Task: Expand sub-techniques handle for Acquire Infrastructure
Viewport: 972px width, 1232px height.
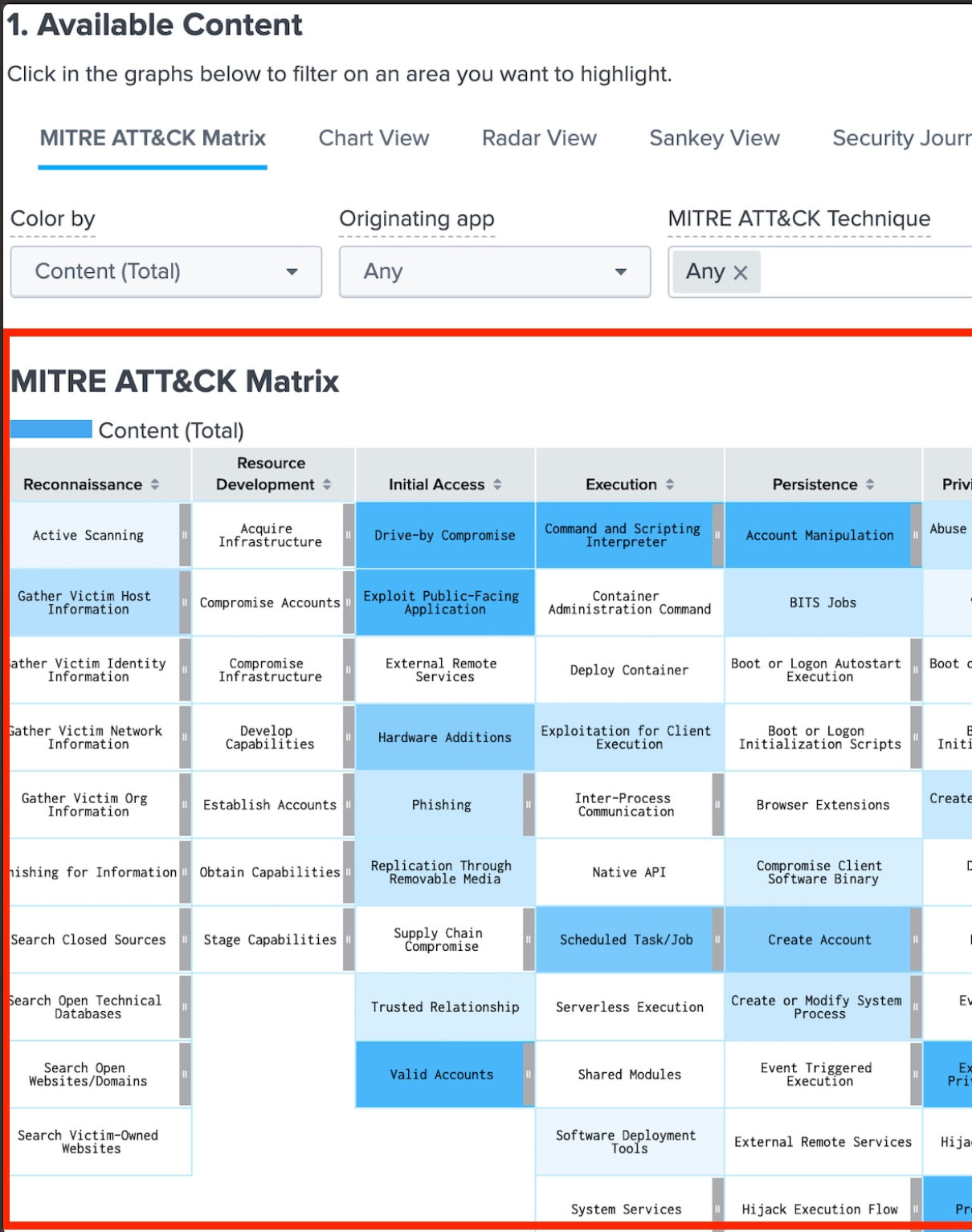Action: [x=349, y=535]
